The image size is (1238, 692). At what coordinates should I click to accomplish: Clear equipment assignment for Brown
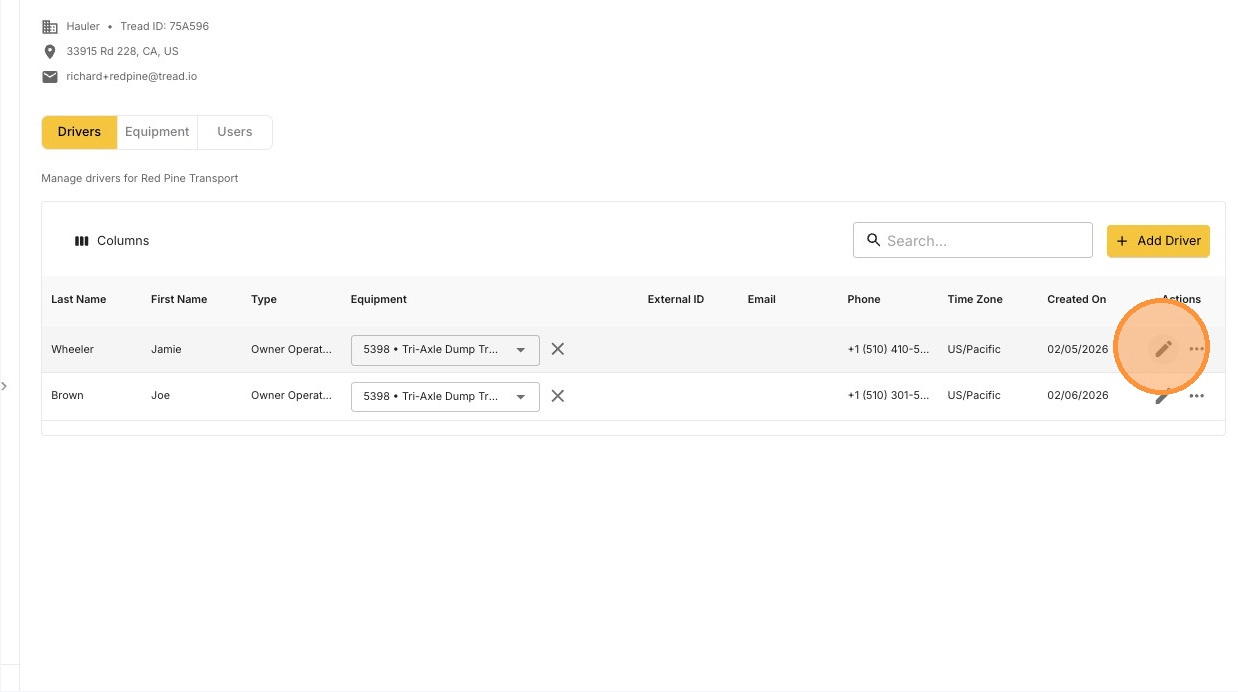[x=558, y=396]
